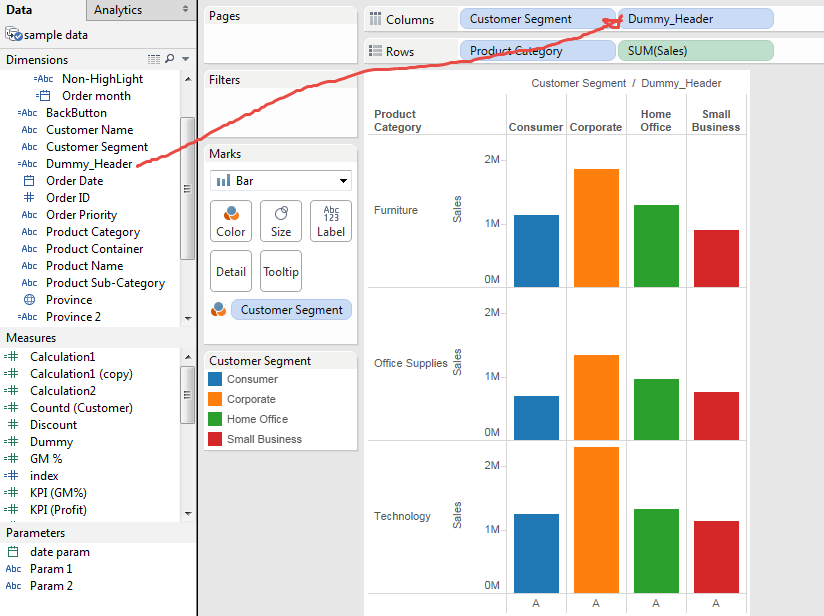Click the Consumer blue legend swatch
The image size is (824, 616).
[x=215, y=379]
